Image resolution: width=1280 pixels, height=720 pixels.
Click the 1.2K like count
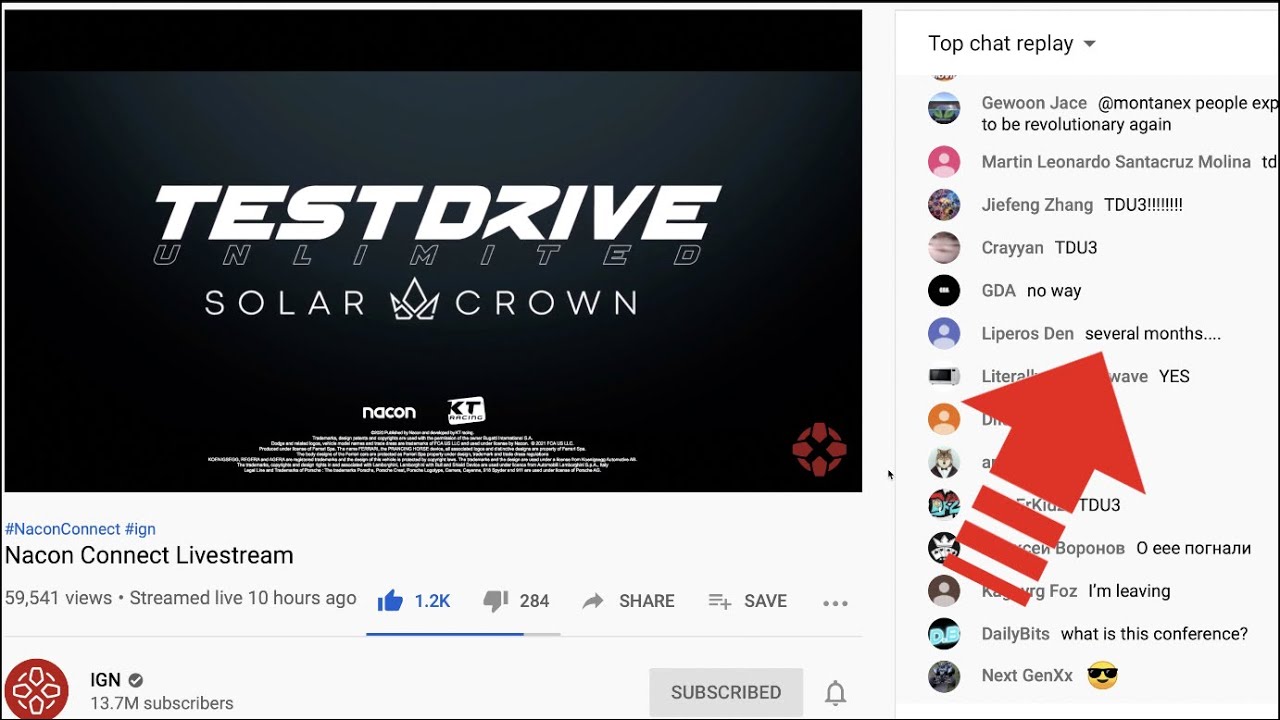(432, 601)
